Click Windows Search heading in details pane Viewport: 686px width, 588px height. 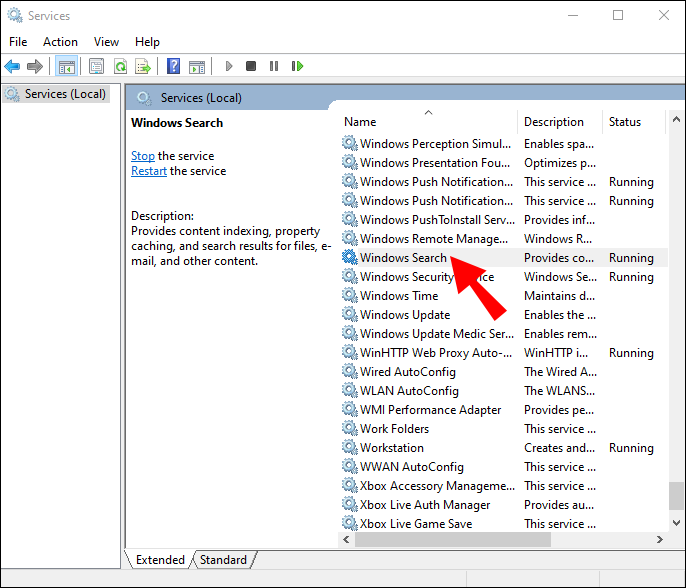pyautogui.click(x=177, y=122)
